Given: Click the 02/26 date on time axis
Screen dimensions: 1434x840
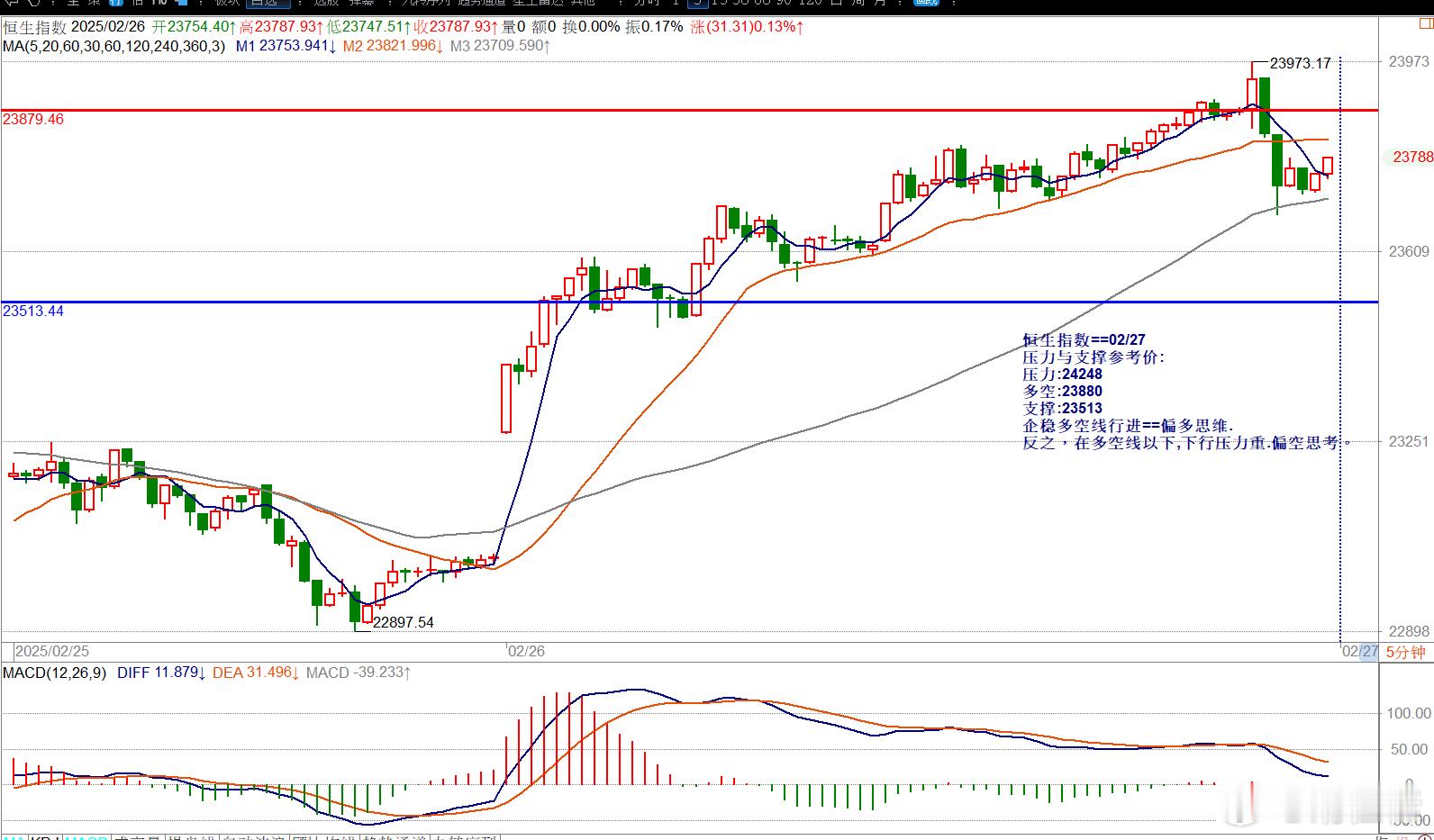Looking at the screenshot, I should click(x=526, y=650).
